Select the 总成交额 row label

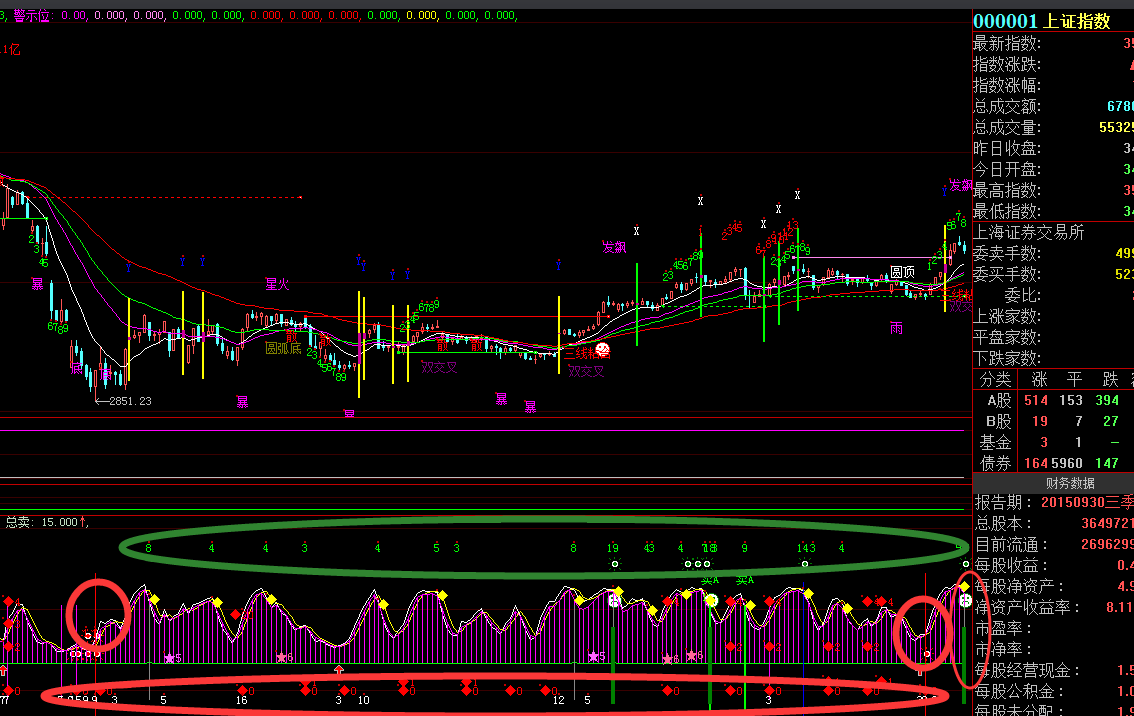click(1007, 107)
